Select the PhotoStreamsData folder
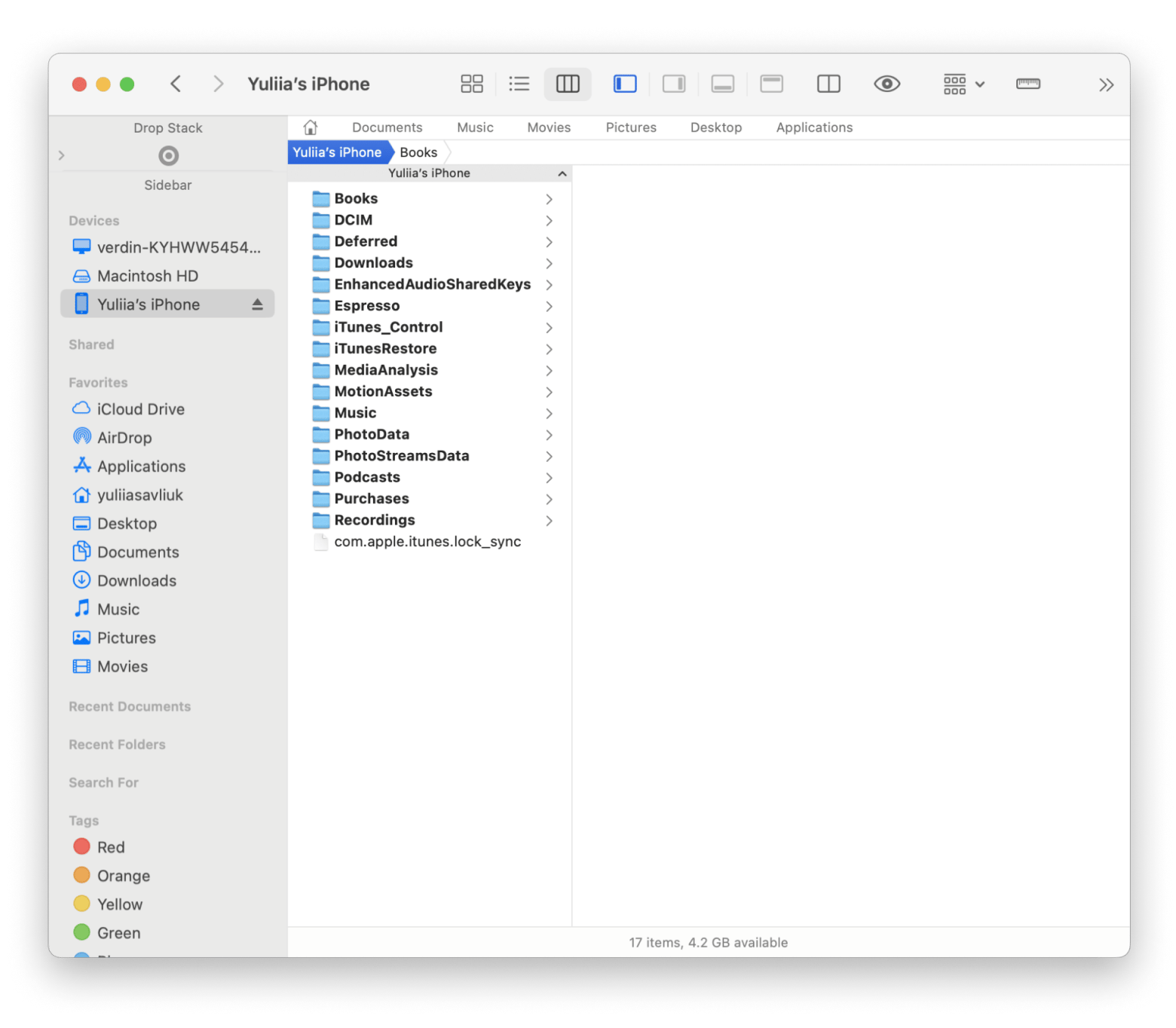Viewport: 1176px width, 1028px height. 430,456
